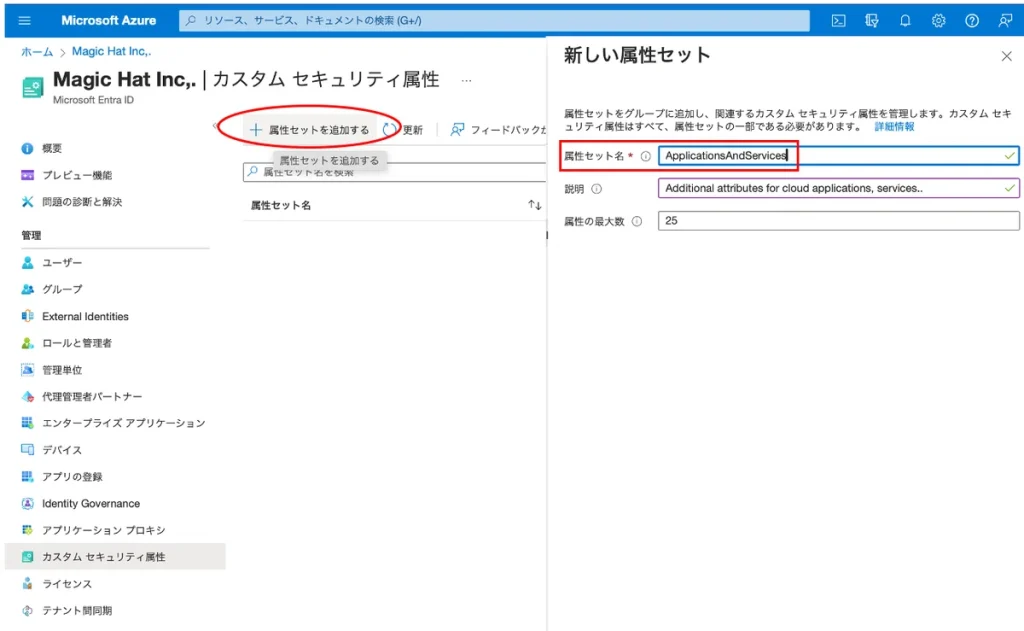Open the notifications bell

905,20
